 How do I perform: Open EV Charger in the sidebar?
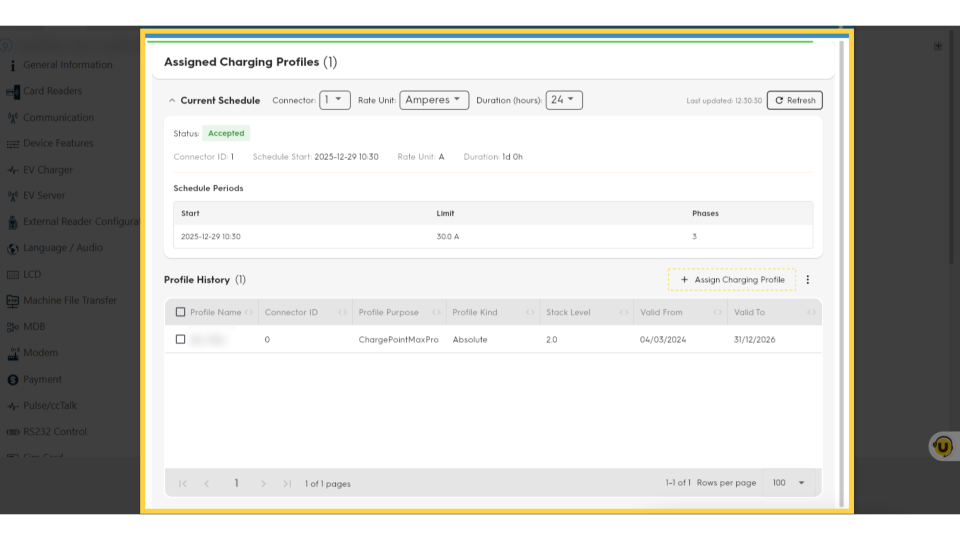(x=48, y=170)
